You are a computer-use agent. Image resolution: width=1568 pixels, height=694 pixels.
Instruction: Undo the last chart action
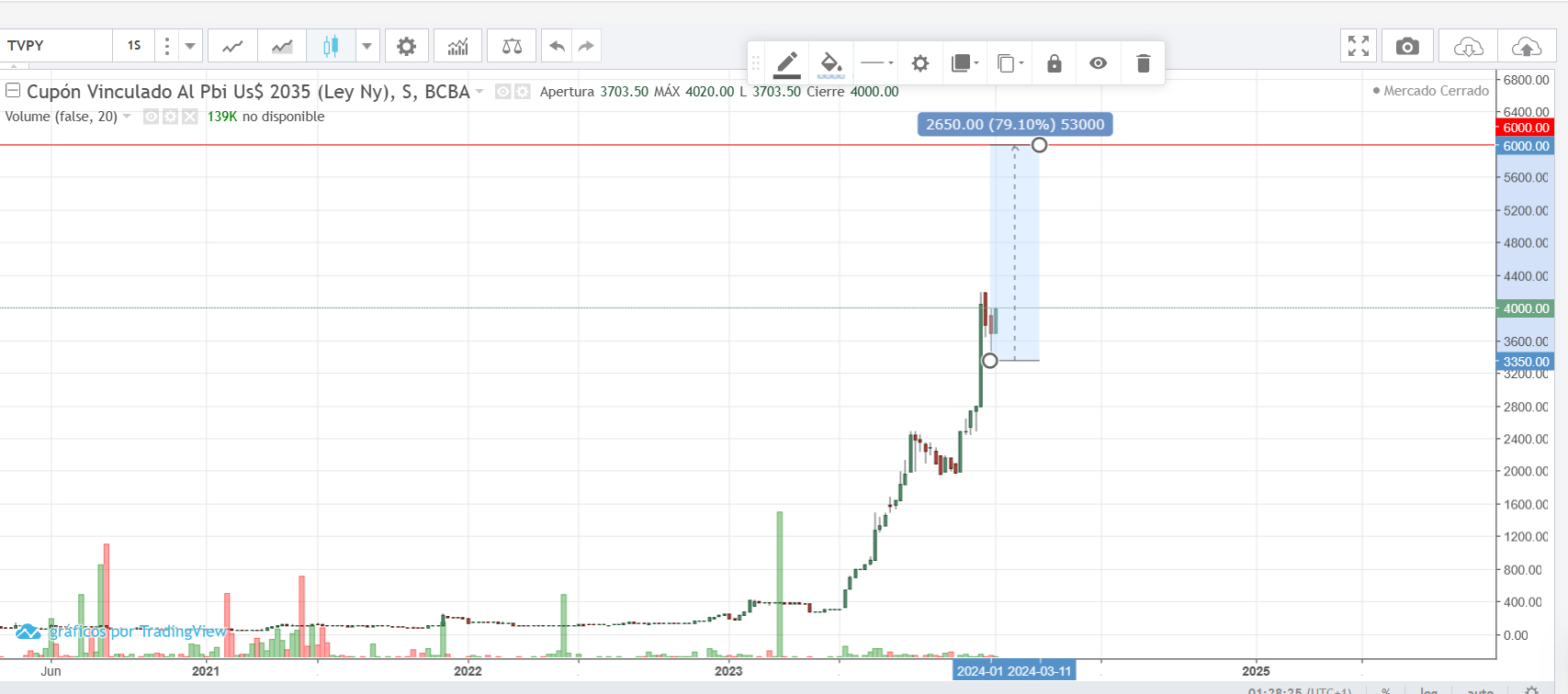tap(557, 46)
